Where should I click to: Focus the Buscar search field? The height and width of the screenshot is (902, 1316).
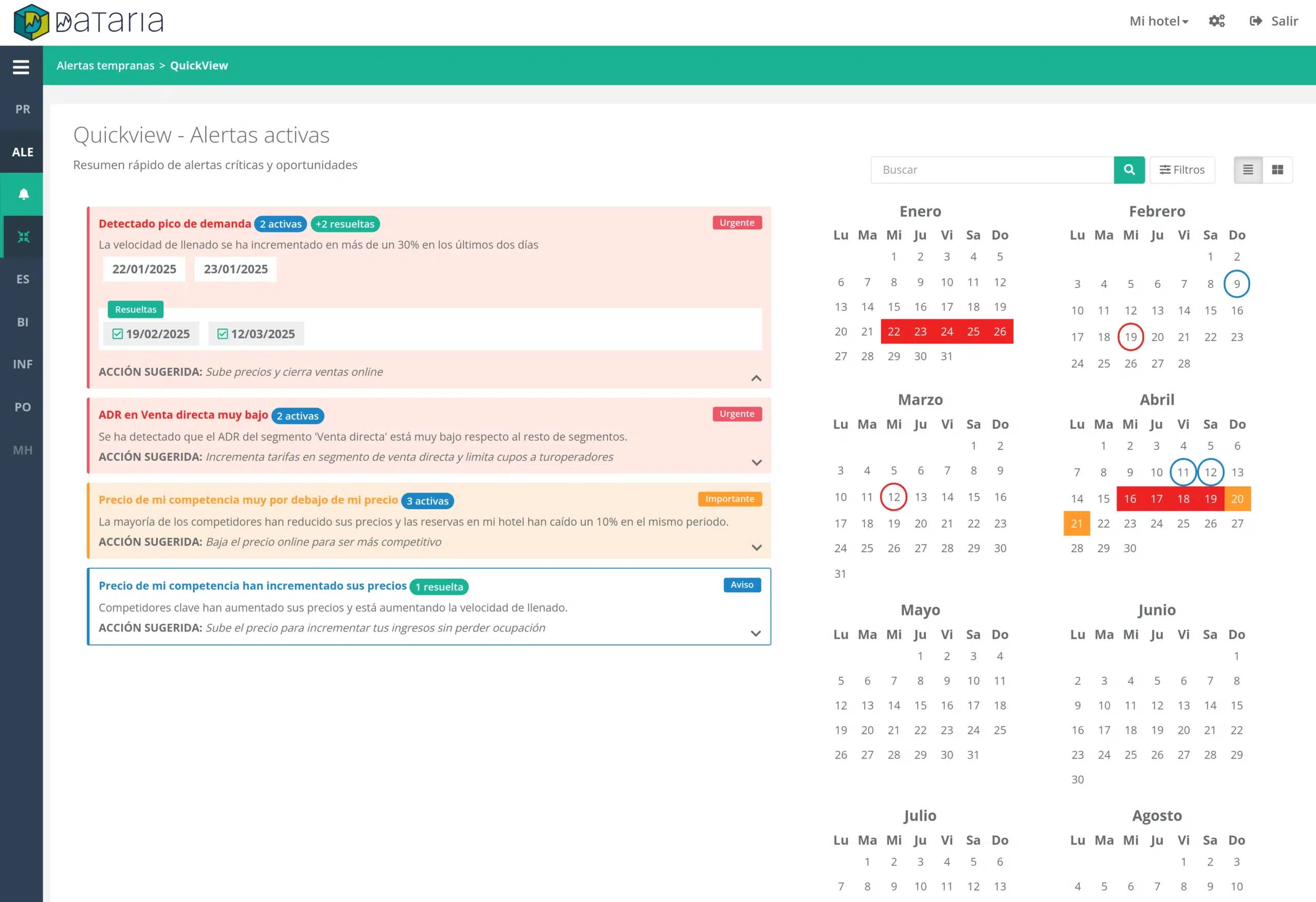(992, 170)
